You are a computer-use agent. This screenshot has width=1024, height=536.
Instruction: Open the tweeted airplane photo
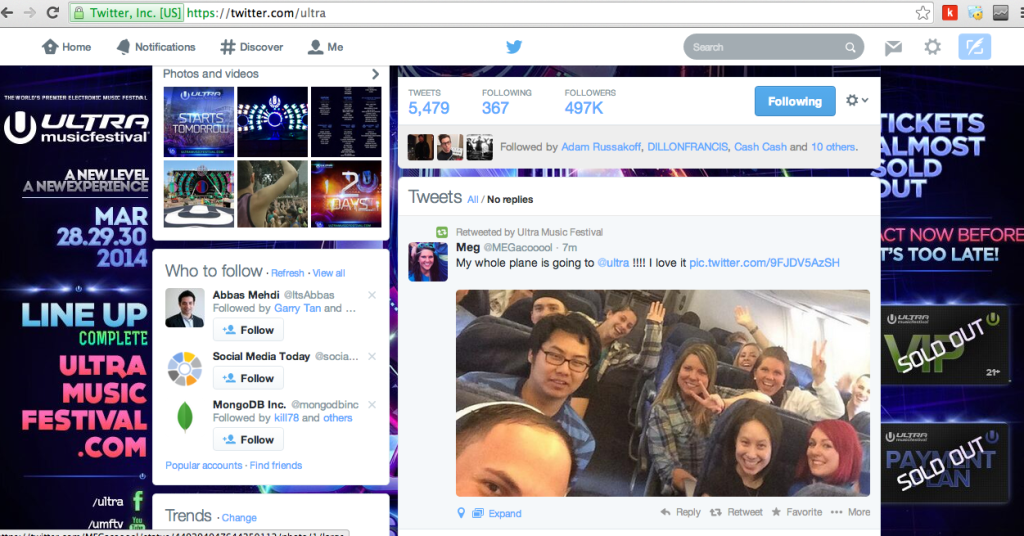point(663,393)
